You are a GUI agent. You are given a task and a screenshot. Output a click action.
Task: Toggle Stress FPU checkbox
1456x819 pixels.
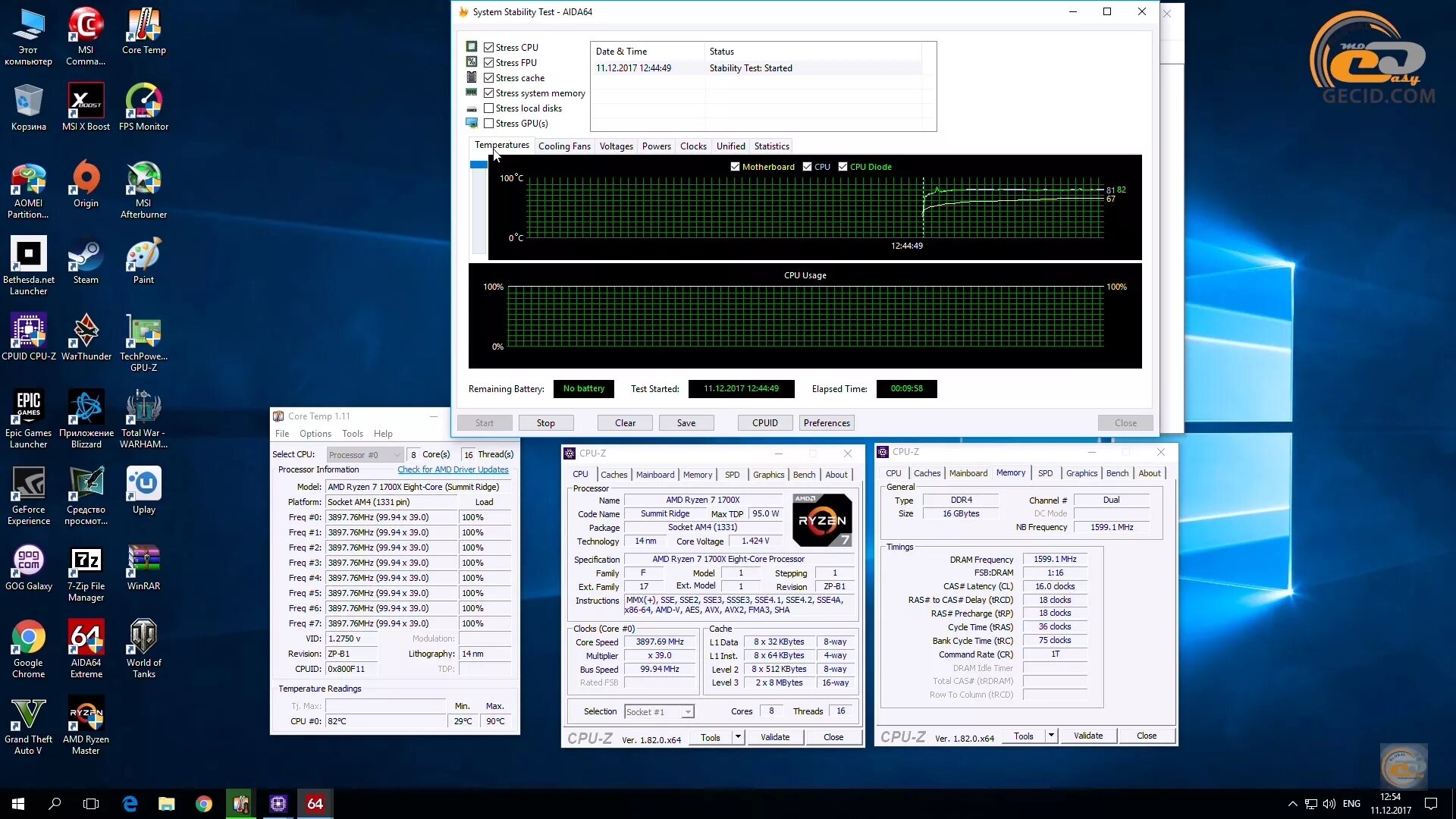(488, 62)
